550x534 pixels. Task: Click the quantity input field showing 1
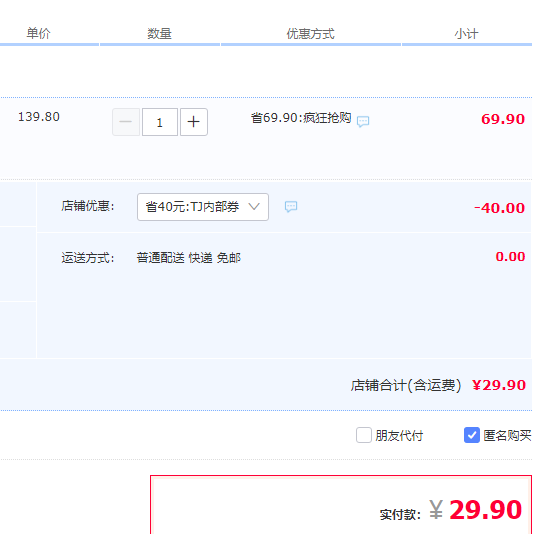[160, 122]
